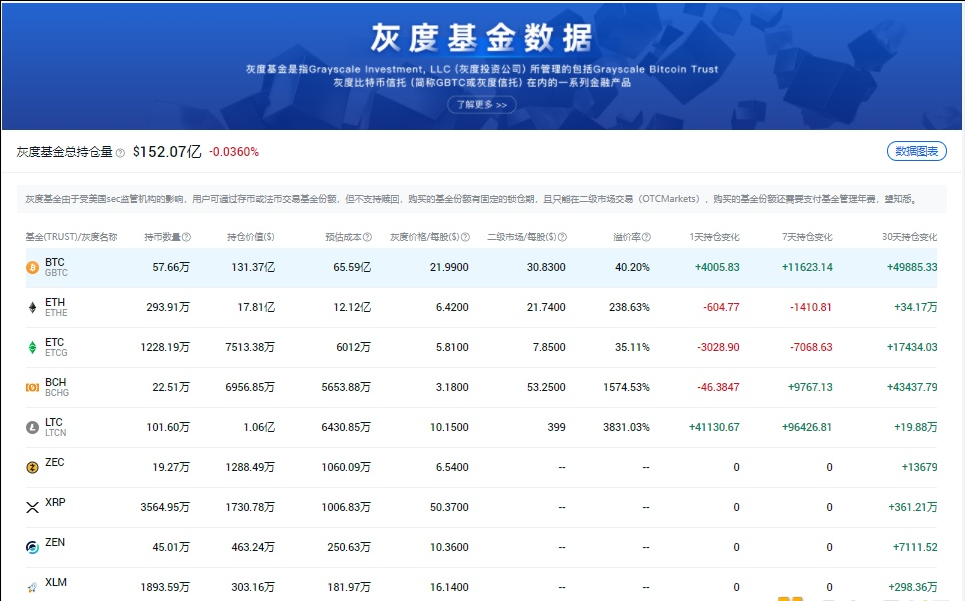965x601 pixels.
Task: Click LTC 7-day change +96426.81
Action: (x=807, y=428)
